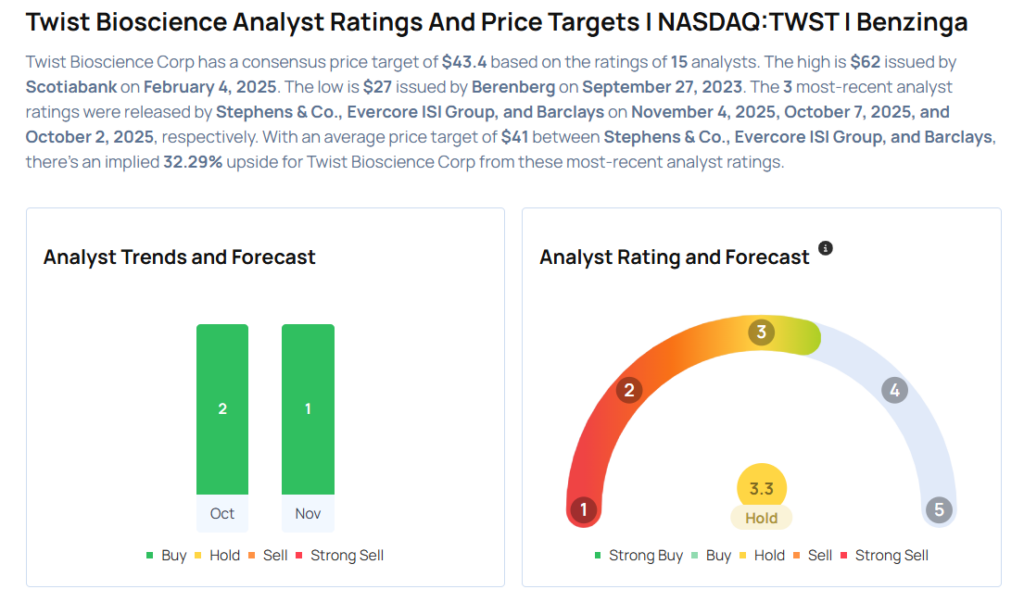Click gauge marker number 1

(583, 510)
